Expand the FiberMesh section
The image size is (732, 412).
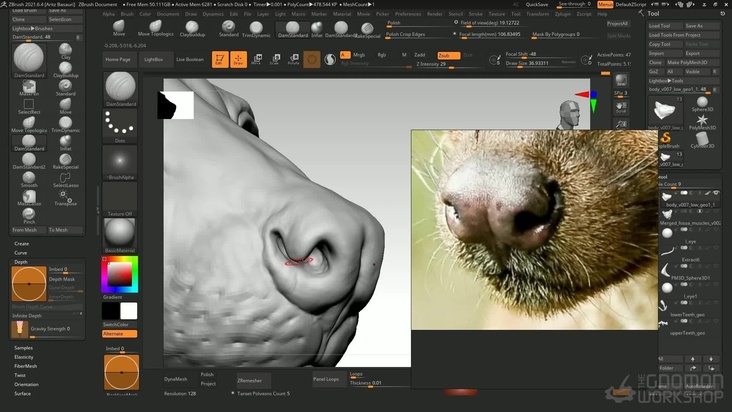pyautogui.click(x=24, y=366)
